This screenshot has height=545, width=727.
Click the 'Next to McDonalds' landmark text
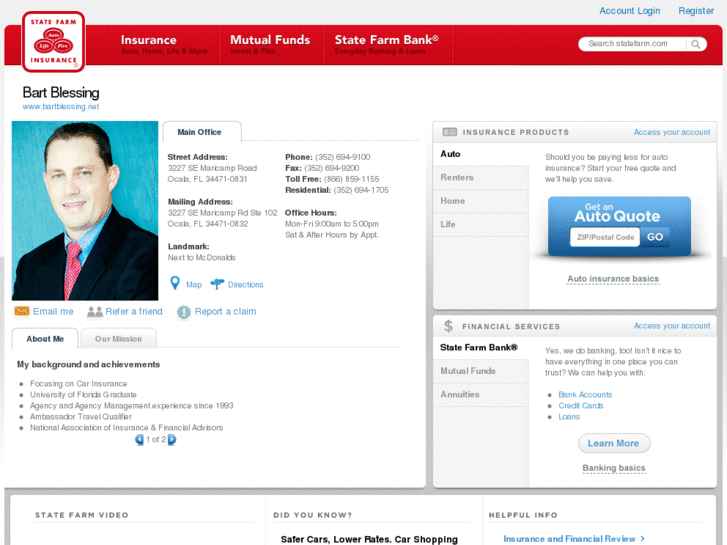point(202,257)
